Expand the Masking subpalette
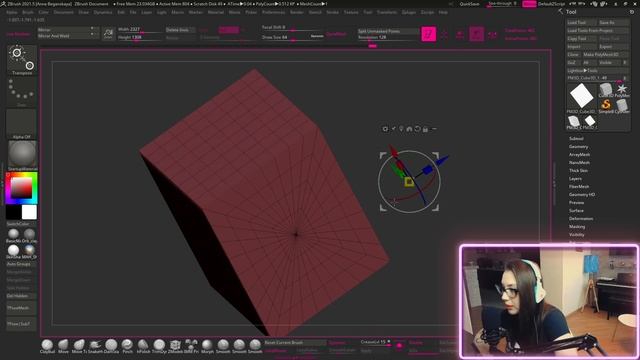Image resolution: width=640 pixels, height=360 pixels. tap(577, 227)
